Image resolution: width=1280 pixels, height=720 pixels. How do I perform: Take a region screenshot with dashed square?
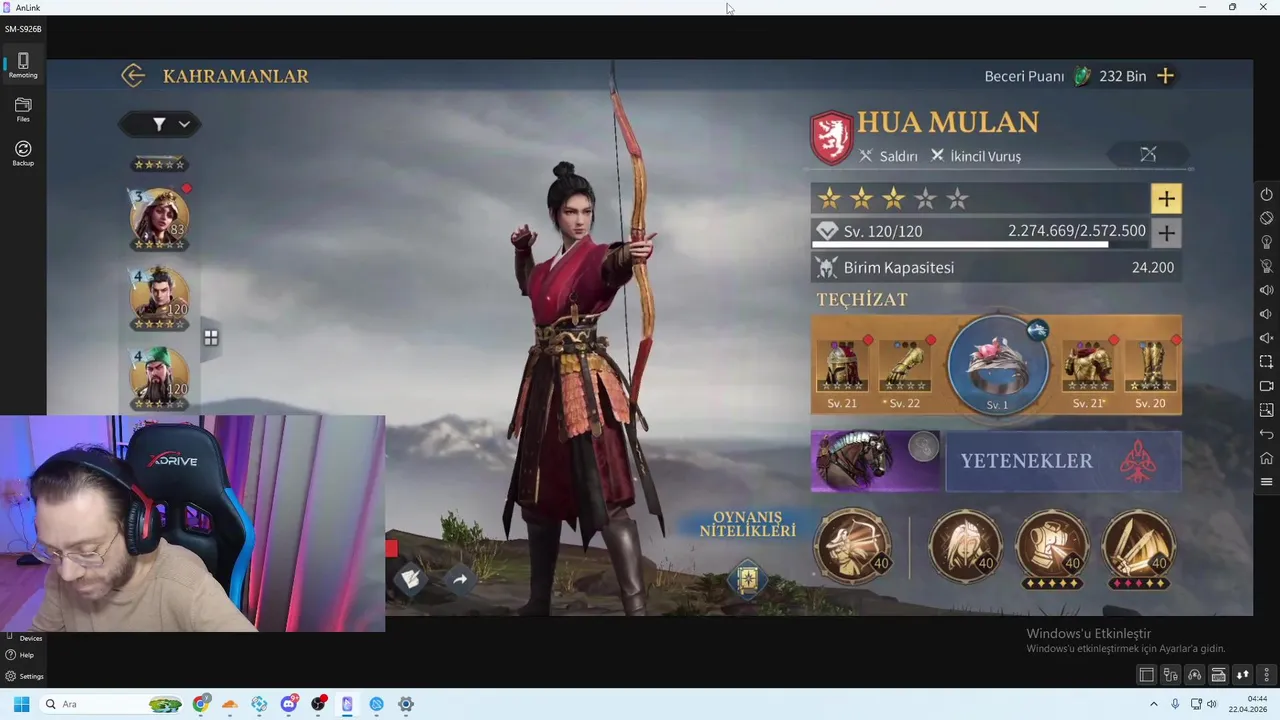(1266, 362)
